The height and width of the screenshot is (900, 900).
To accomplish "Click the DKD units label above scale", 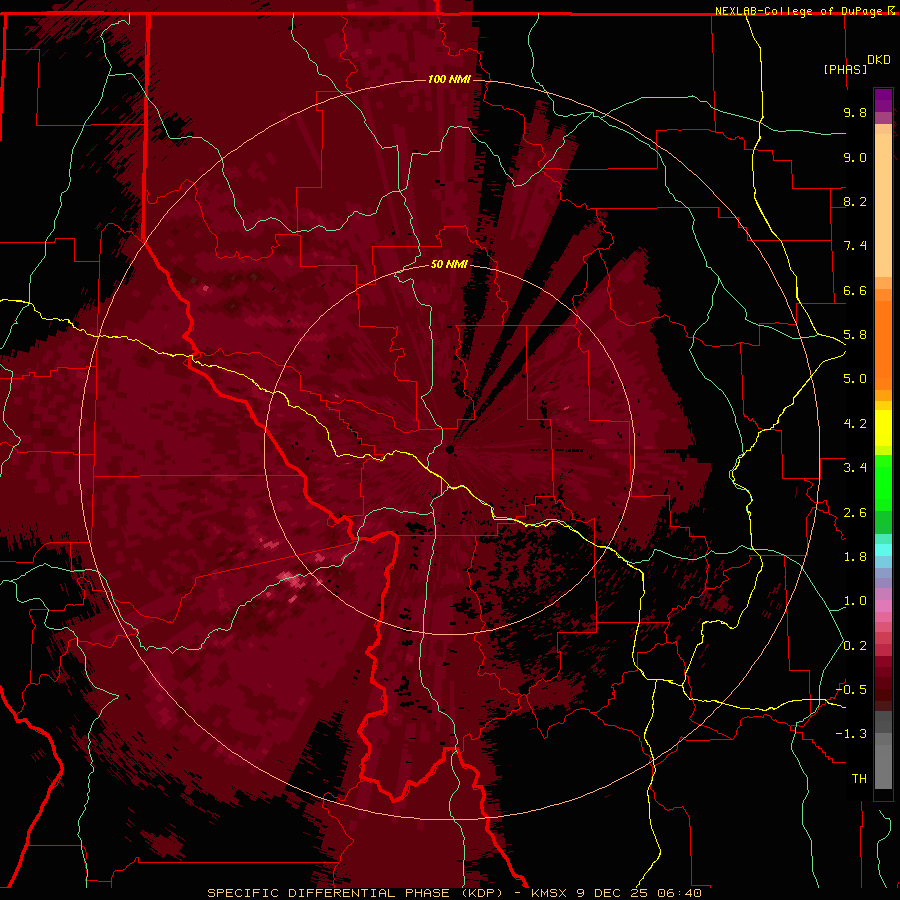I will pyautogui.click(x=879, y=60).
